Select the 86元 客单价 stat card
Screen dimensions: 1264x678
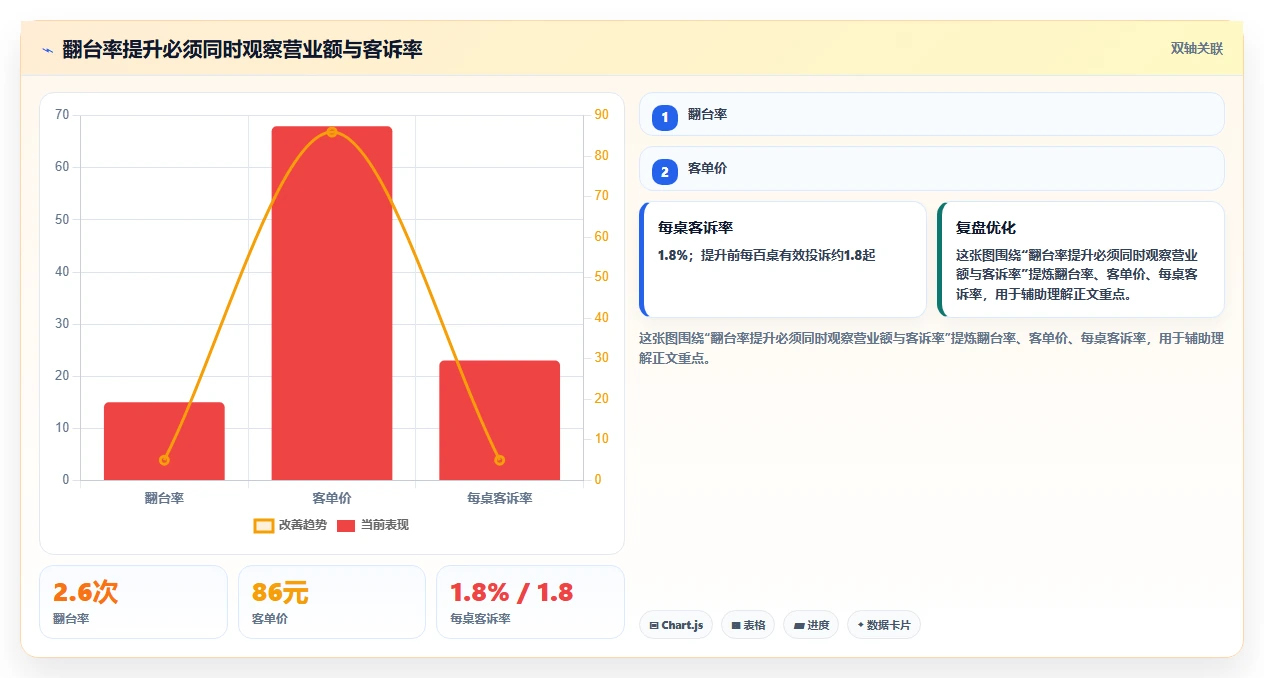[332, 602]
